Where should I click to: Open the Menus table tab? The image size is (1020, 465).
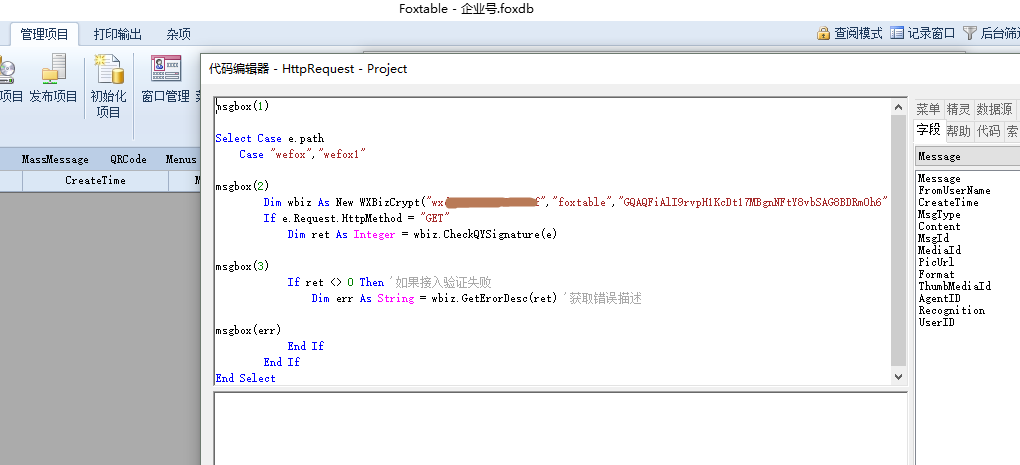click(181, 159)
